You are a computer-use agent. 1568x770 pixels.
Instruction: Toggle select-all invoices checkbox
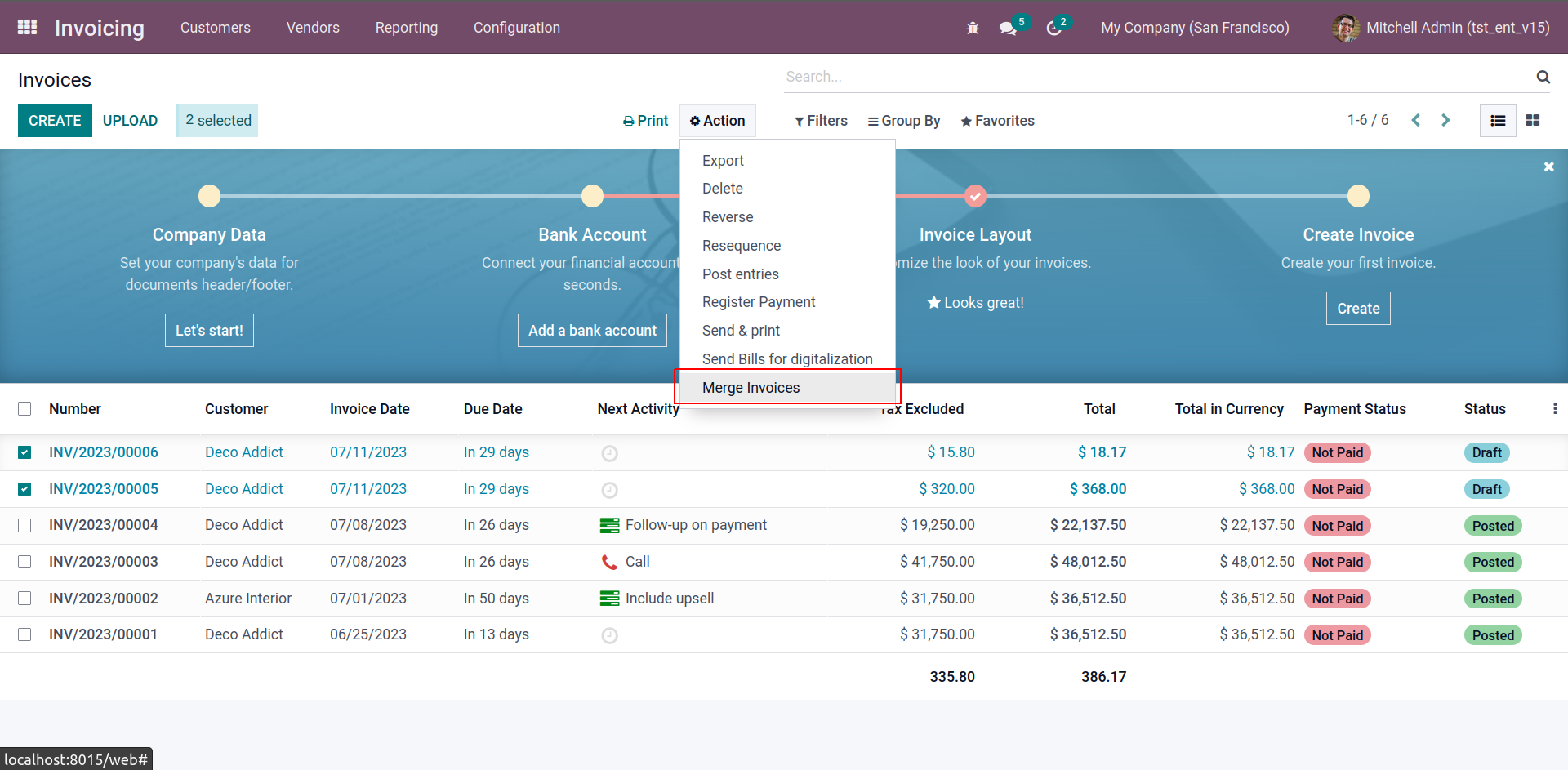(24, 408)
